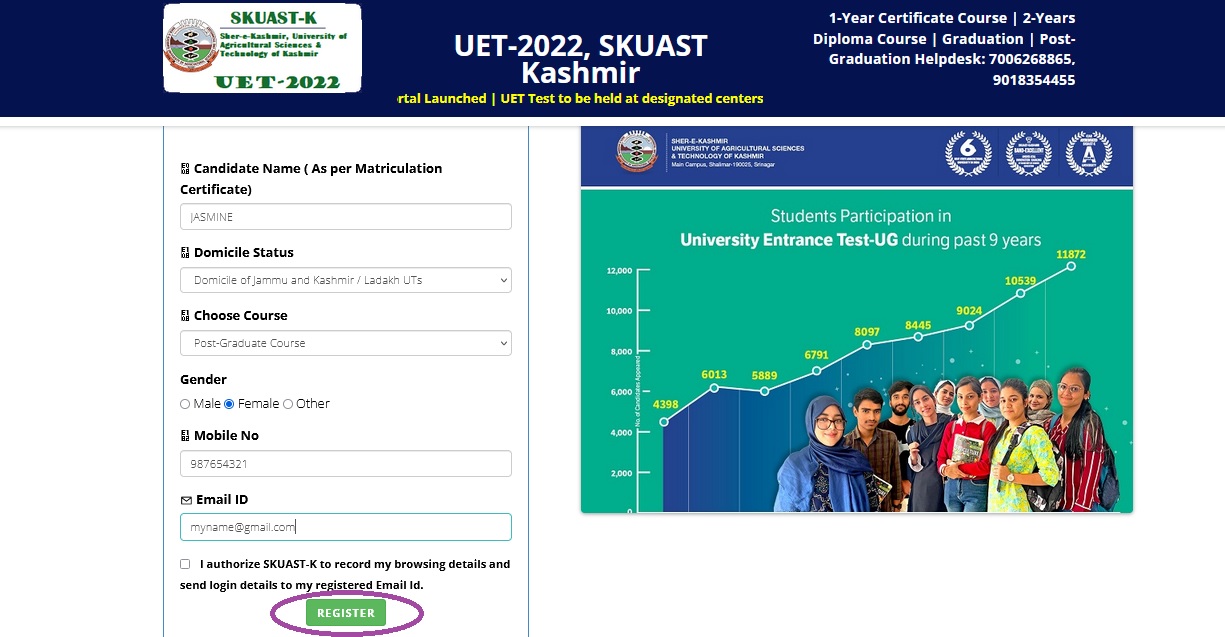Click the 6013 value on the chart

click(714, 375)
